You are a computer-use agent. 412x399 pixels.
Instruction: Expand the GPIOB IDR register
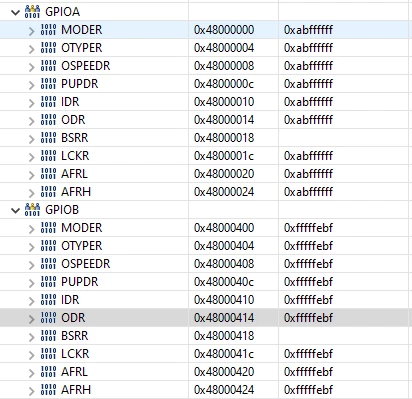click(x=32, y=301)
